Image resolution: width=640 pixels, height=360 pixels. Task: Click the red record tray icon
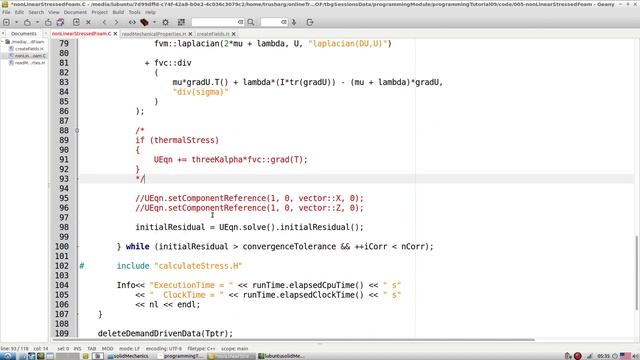pos(578,356)
